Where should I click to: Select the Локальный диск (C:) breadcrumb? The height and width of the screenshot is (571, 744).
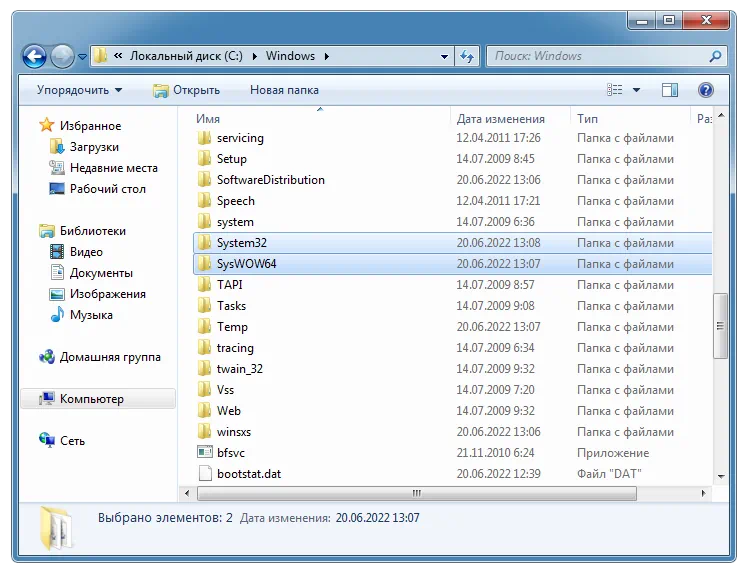click(x=186, y=56)
